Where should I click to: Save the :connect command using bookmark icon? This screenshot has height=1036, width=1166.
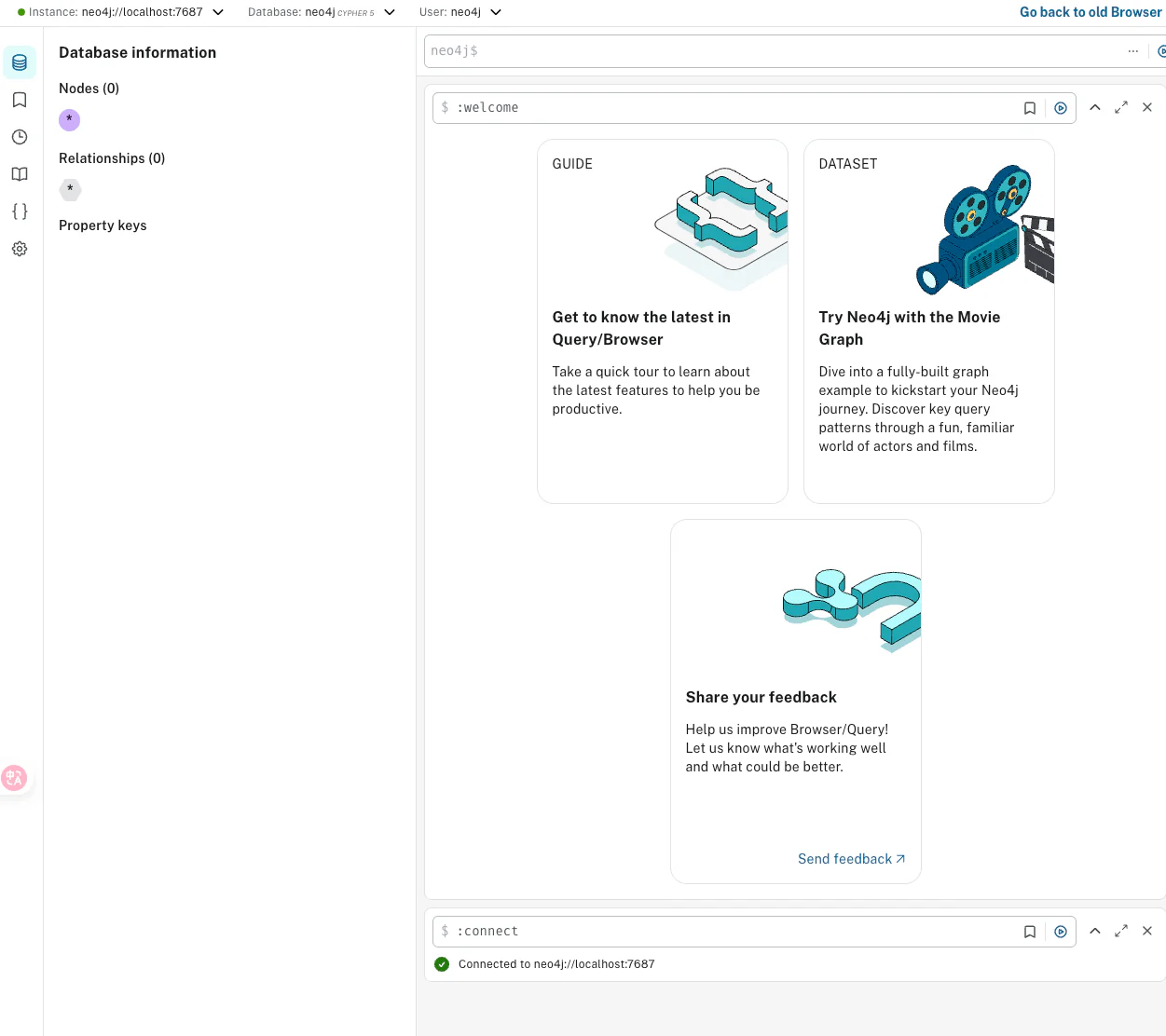(1030, 932)
